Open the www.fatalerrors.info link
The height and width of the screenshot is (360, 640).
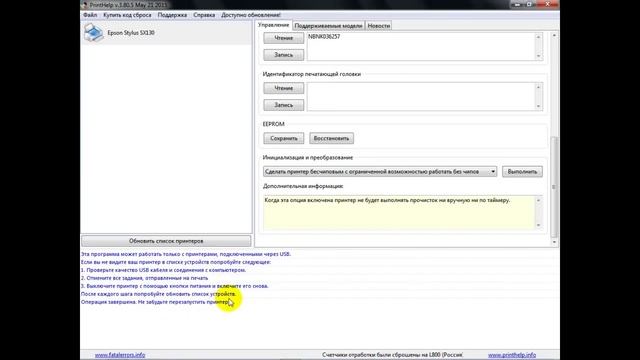pyautogui.click(x=120, y=355)
